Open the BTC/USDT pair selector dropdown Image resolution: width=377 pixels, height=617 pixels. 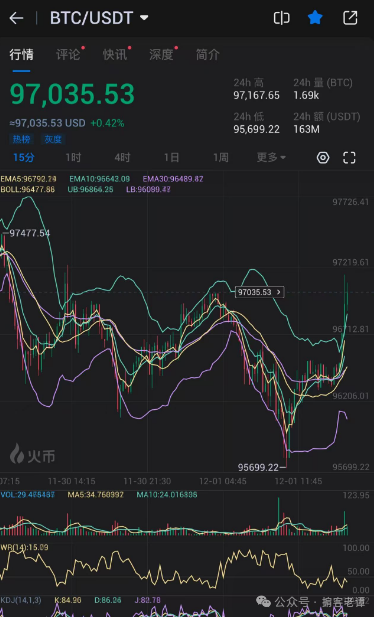coord(99,18)
